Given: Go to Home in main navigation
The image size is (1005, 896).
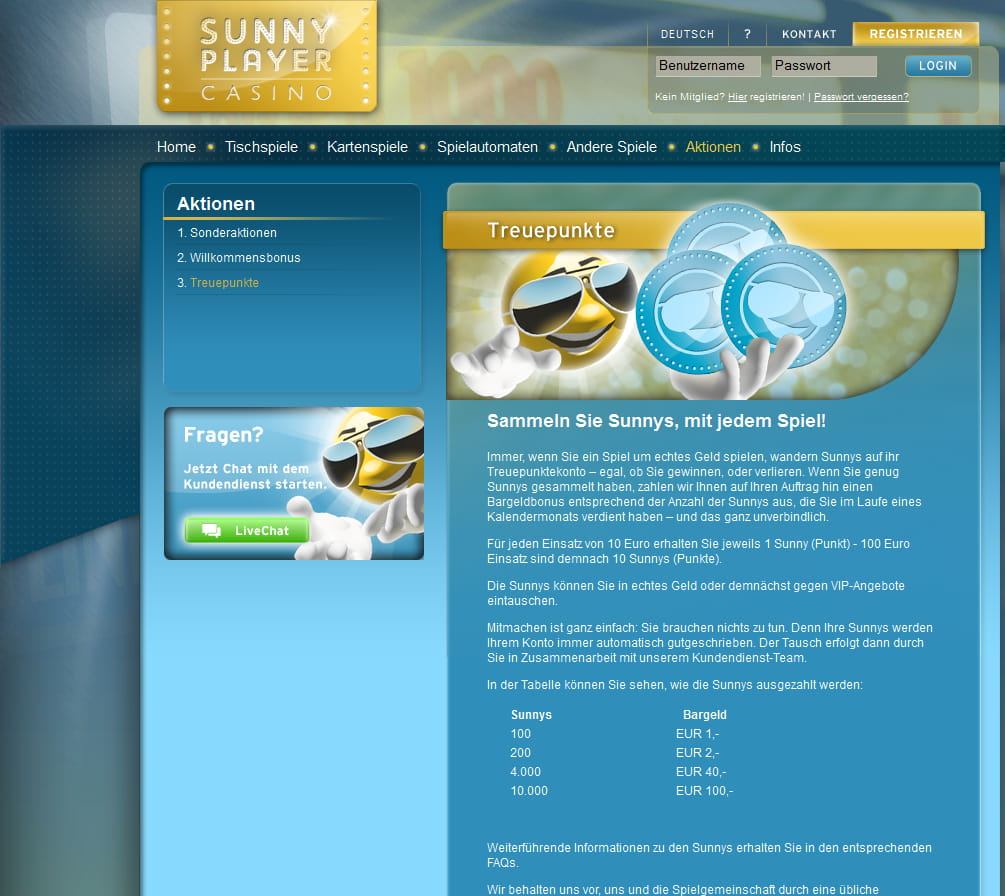Looking at the screenshot, I should 176,147.
